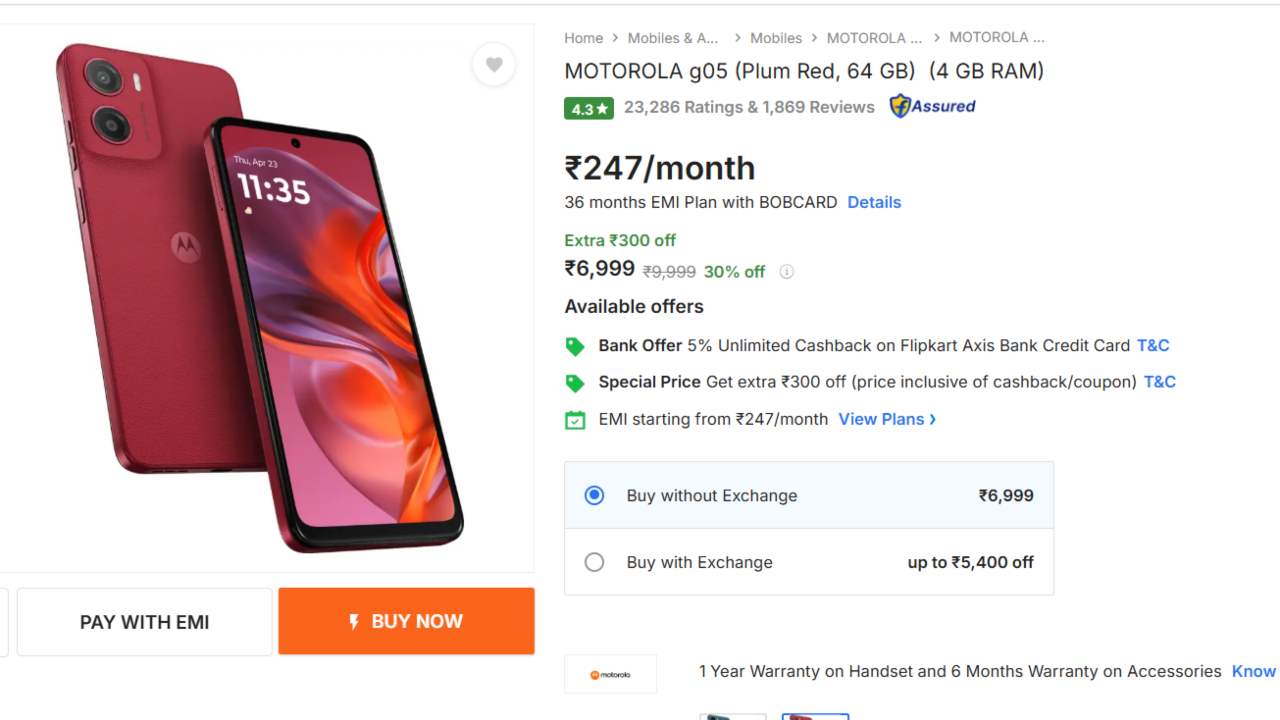Screen dimensions: 1280x720
Task: Go to Home breadcrumb
Action: 583,38
